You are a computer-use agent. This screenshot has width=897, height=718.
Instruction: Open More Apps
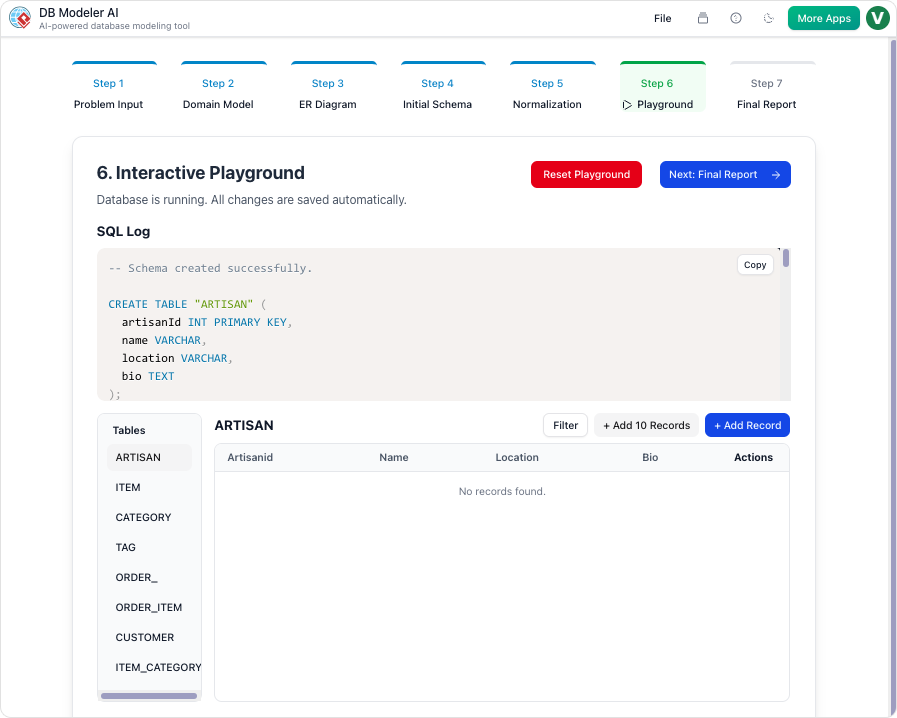[x=823, y=18]
